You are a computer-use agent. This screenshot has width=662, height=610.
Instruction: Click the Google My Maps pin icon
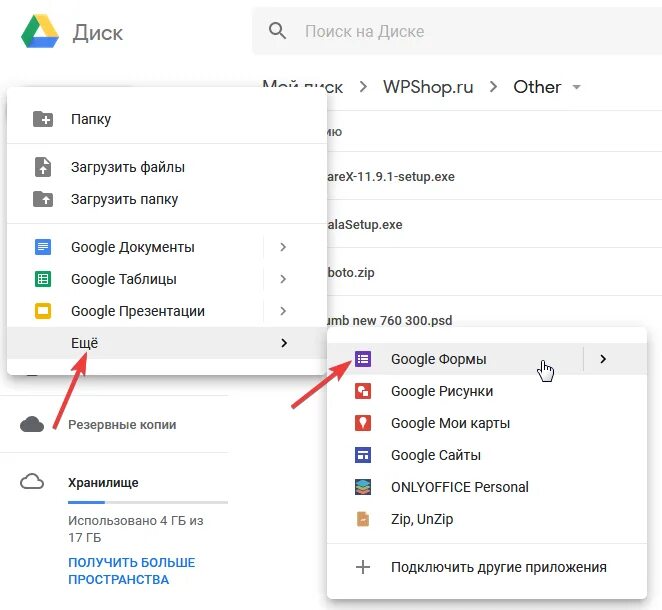point(363,423)
